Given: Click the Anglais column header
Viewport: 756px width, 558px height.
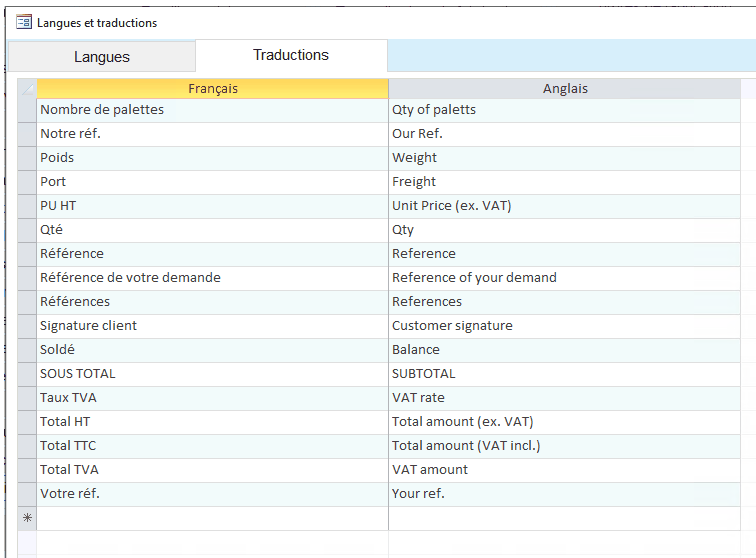Looking at the screenshot, I should coord(565,89).
